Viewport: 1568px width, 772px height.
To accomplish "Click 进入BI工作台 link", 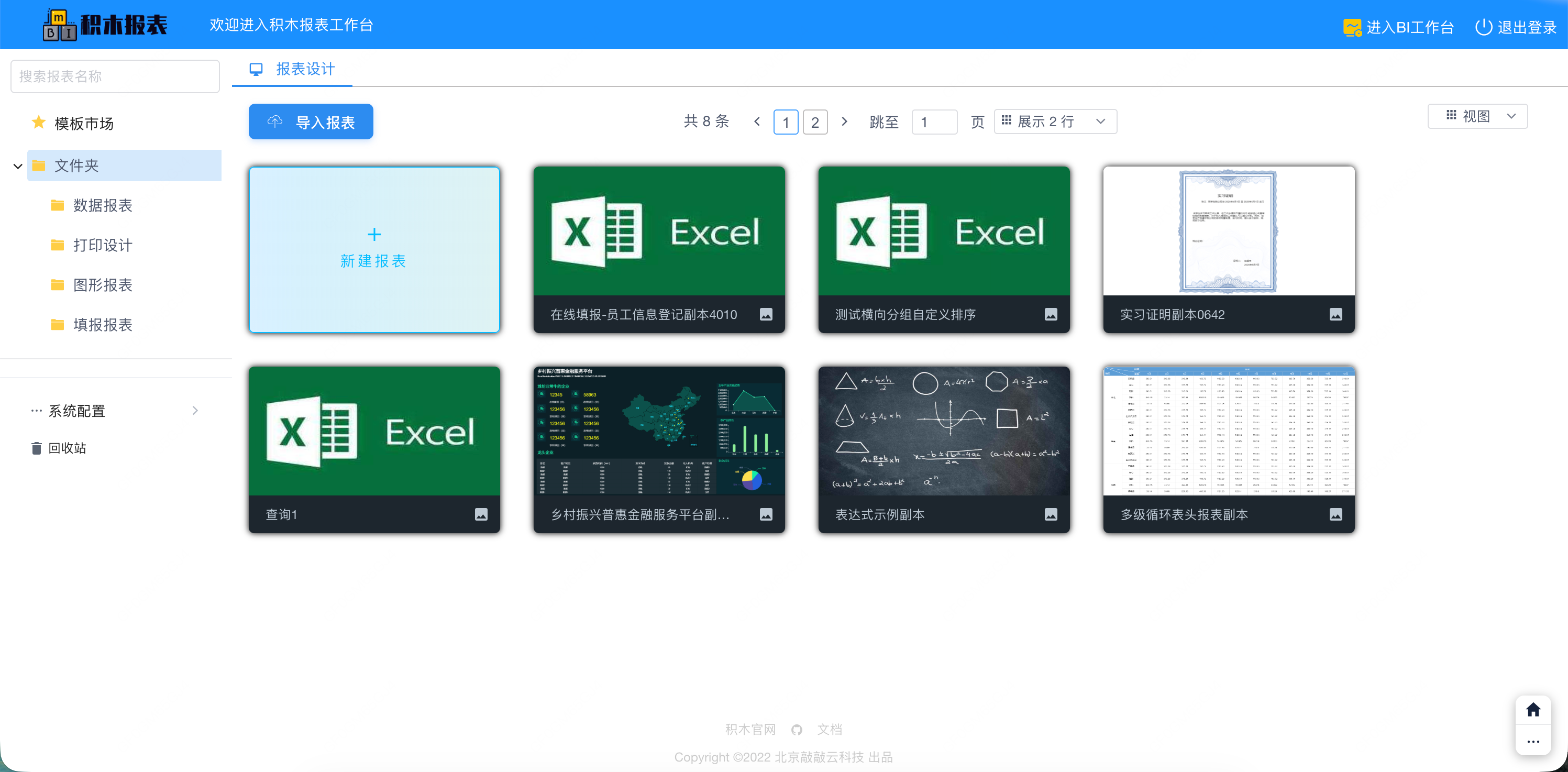I will point(1410,27).
